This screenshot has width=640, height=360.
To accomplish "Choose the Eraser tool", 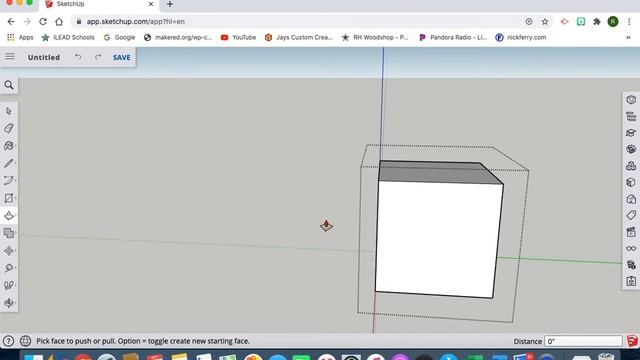I will click(9, 129).
